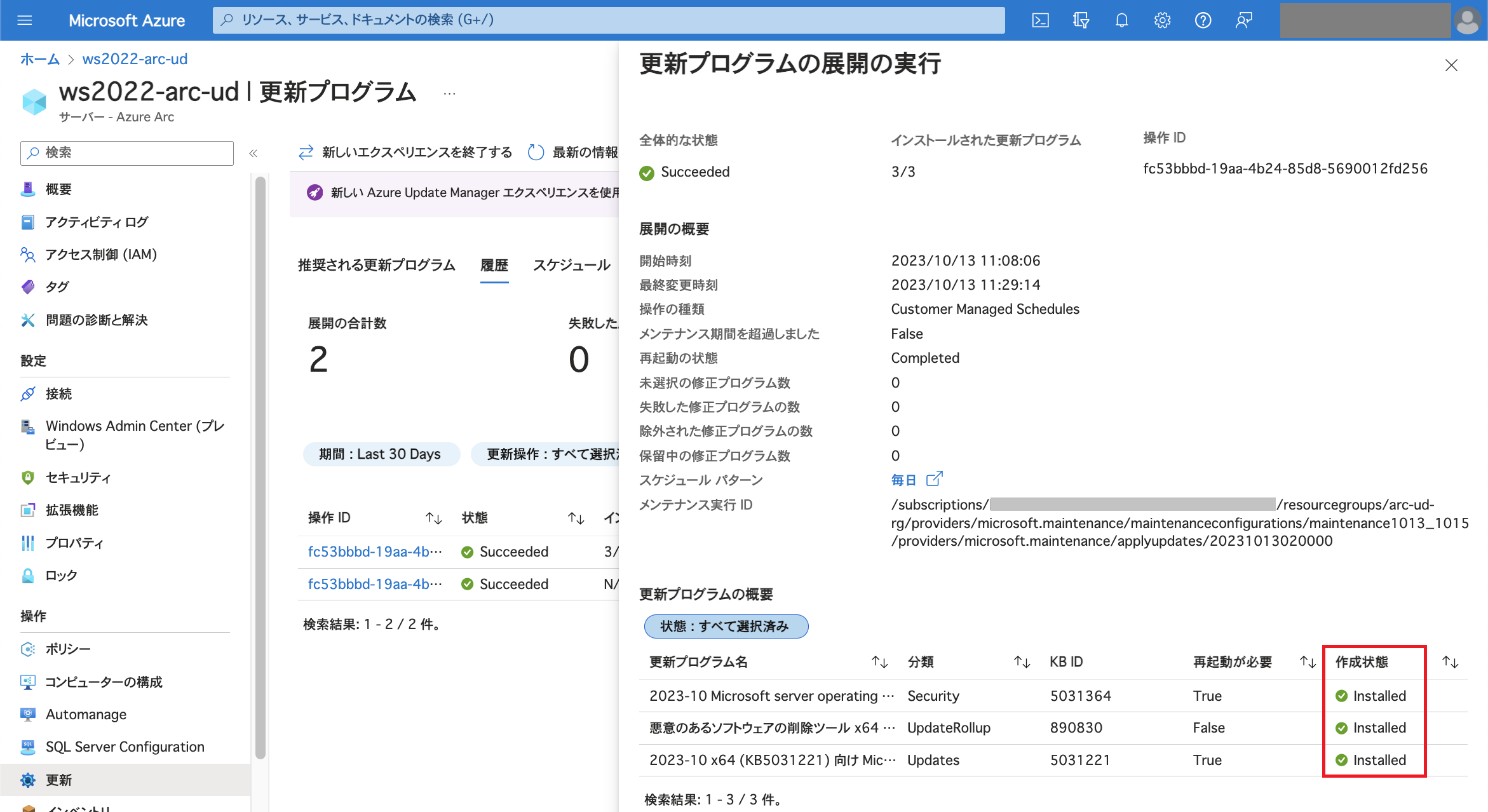Switch to 推奨される更新プログラム tab
Screen dimensions: 1488x812
(x=377, y=265)
